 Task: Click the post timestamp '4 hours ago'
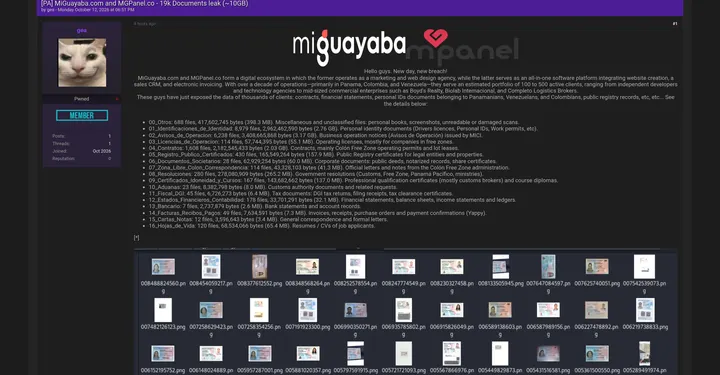point(145,24)
